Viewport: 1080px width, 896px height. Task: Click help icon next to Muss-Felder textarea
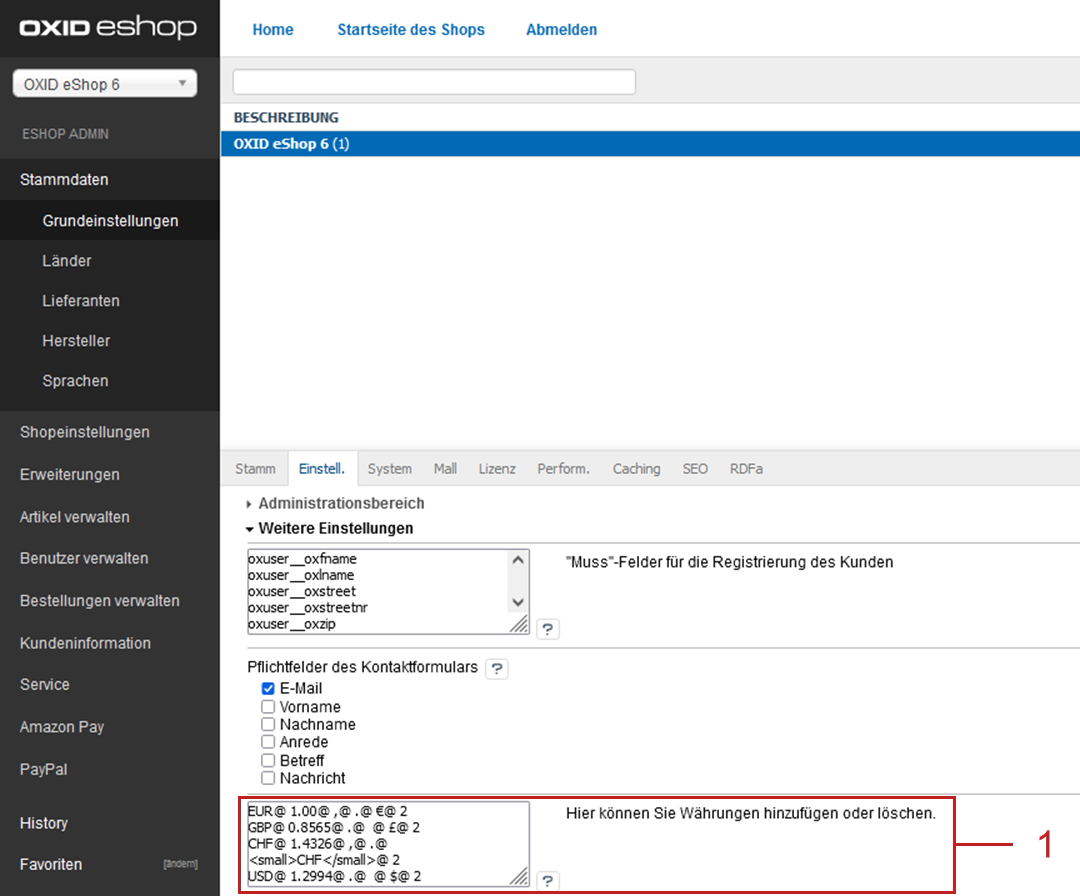548,629
